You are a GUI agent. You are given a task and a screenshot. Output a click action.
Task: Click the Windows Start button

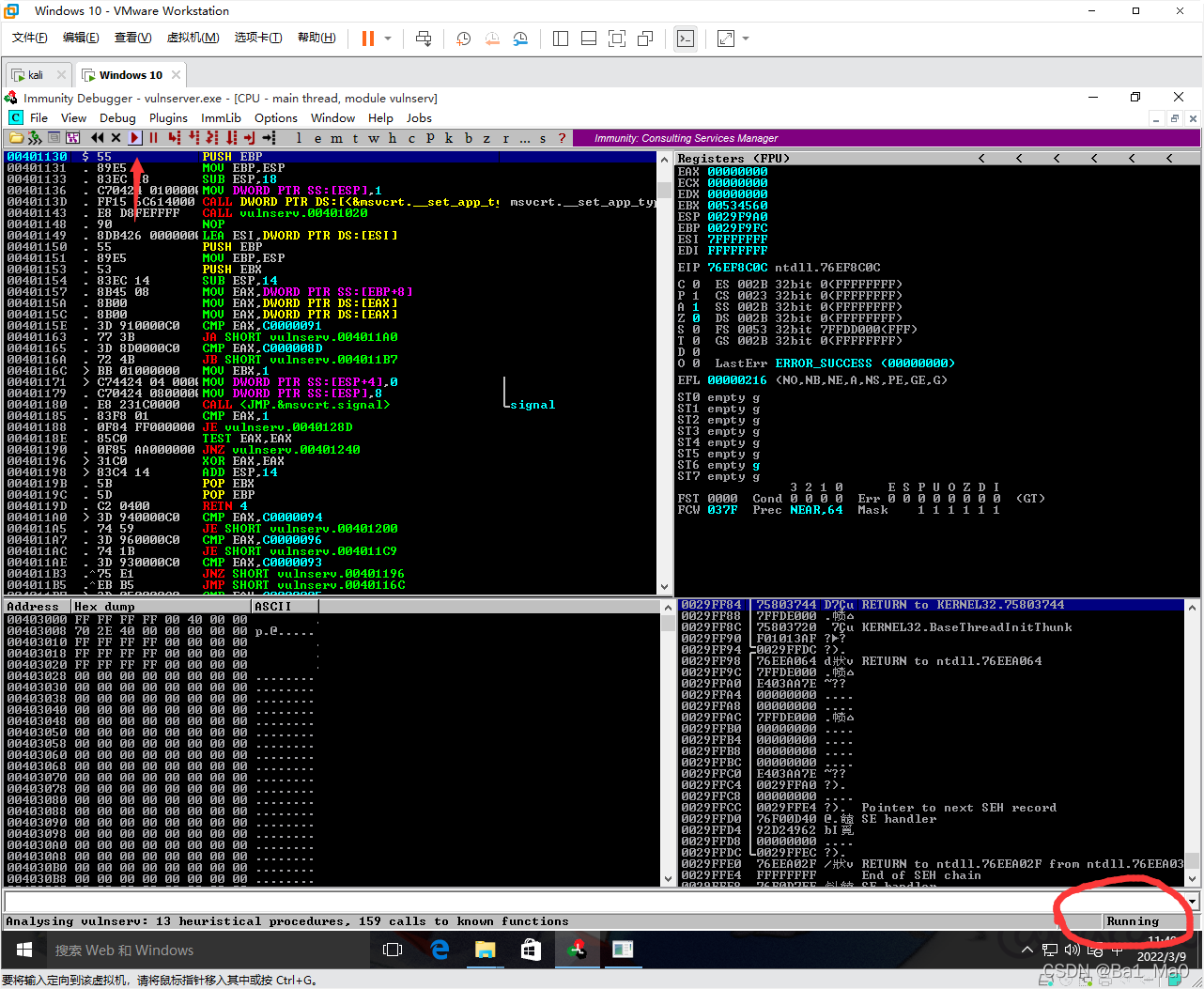tap(24, 950)
